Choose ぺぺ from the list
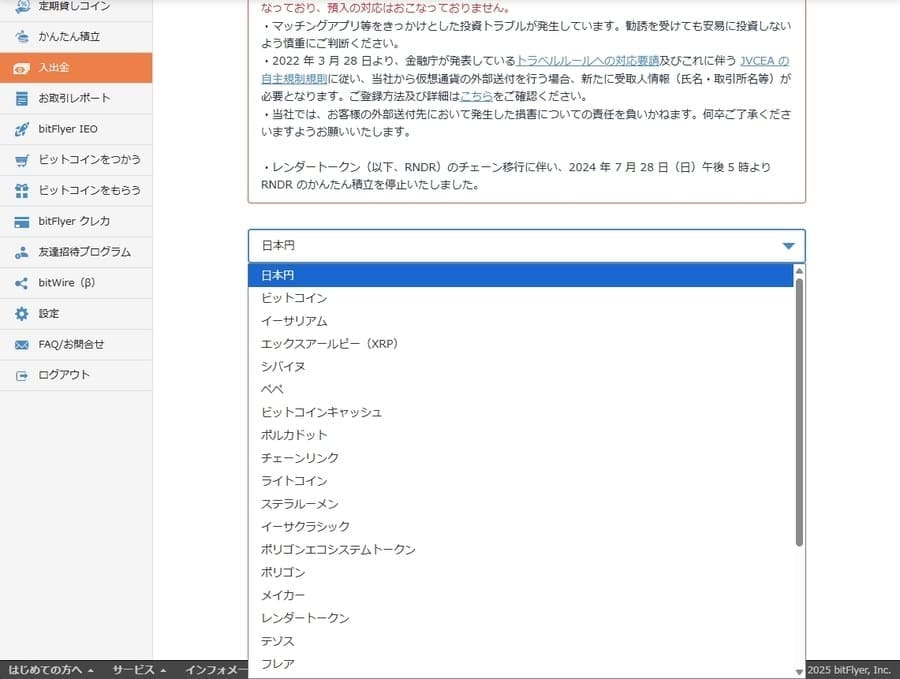This screenshot has height=679, width=900. [521, 389]
